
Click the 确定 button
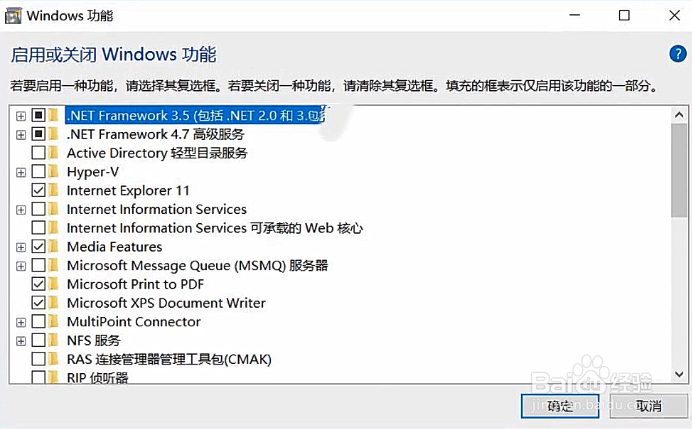tap(560, 406)
